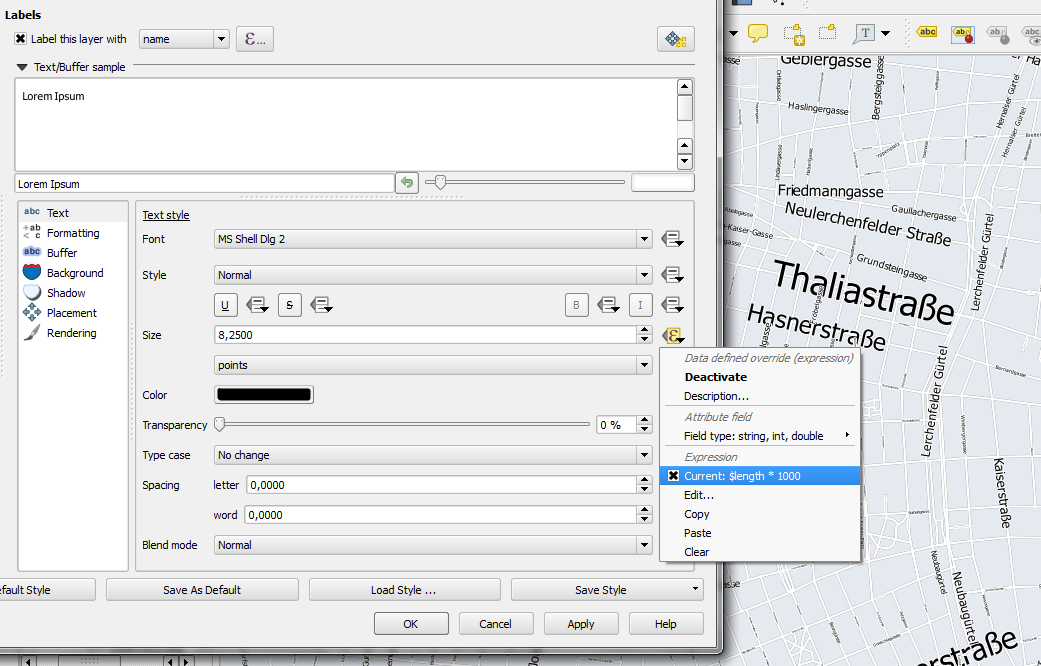Click the Lorem Ipsum sample text input field

(205, 184)
